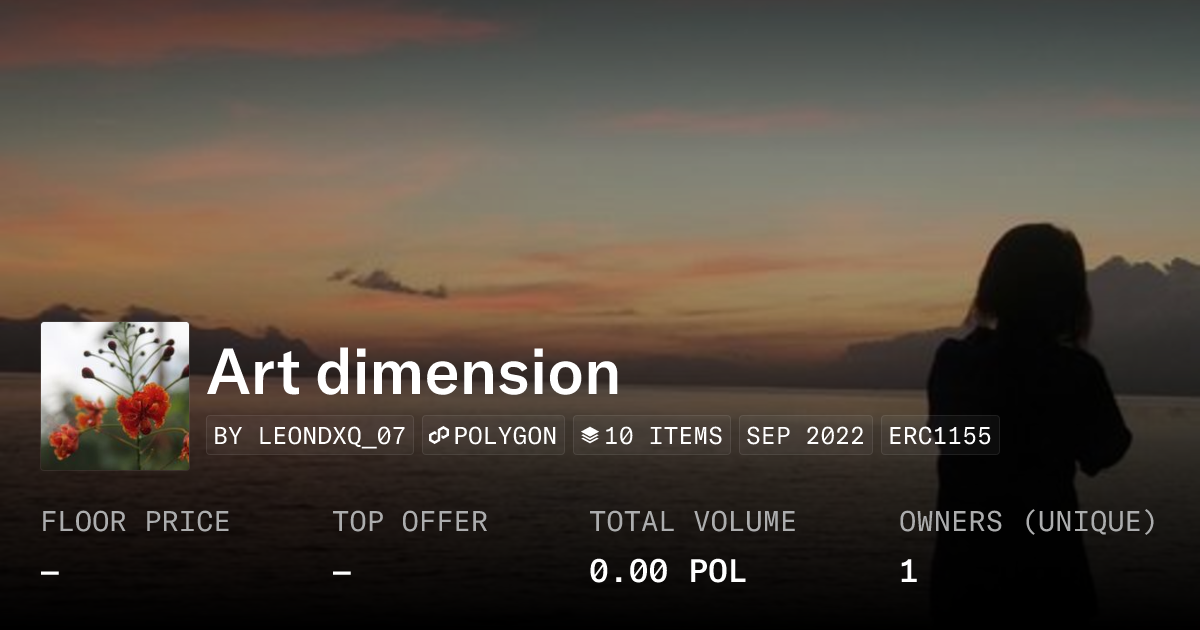The image size is (1200, 630).
Task: Click the TOTAL VOLUME column header
Action: coord(692,521)
